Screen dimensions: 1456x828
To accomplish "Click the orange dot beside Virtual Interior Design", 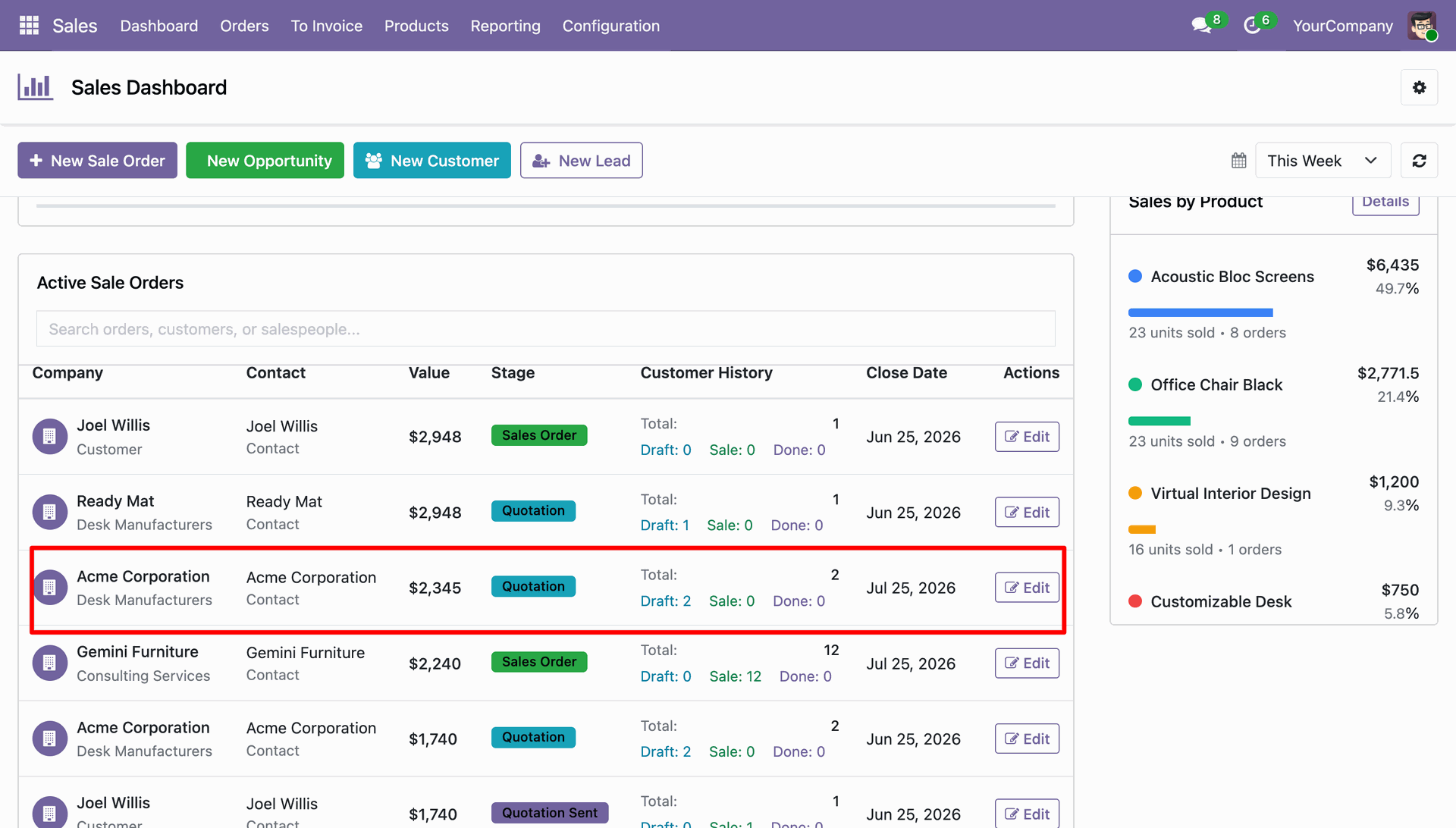I will click(1135, 494).
